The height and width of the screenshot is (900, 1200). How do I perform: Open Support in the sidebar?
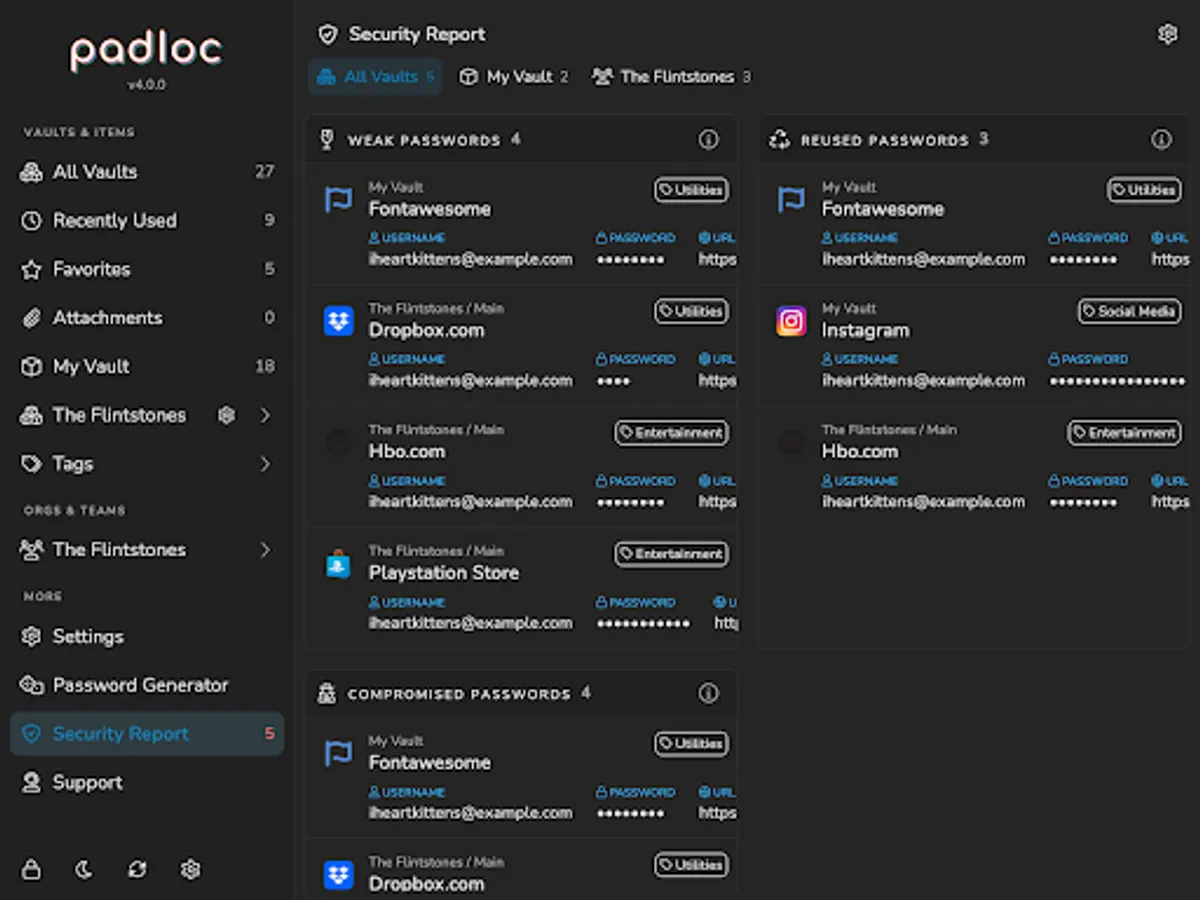click(x=147, y=783)
